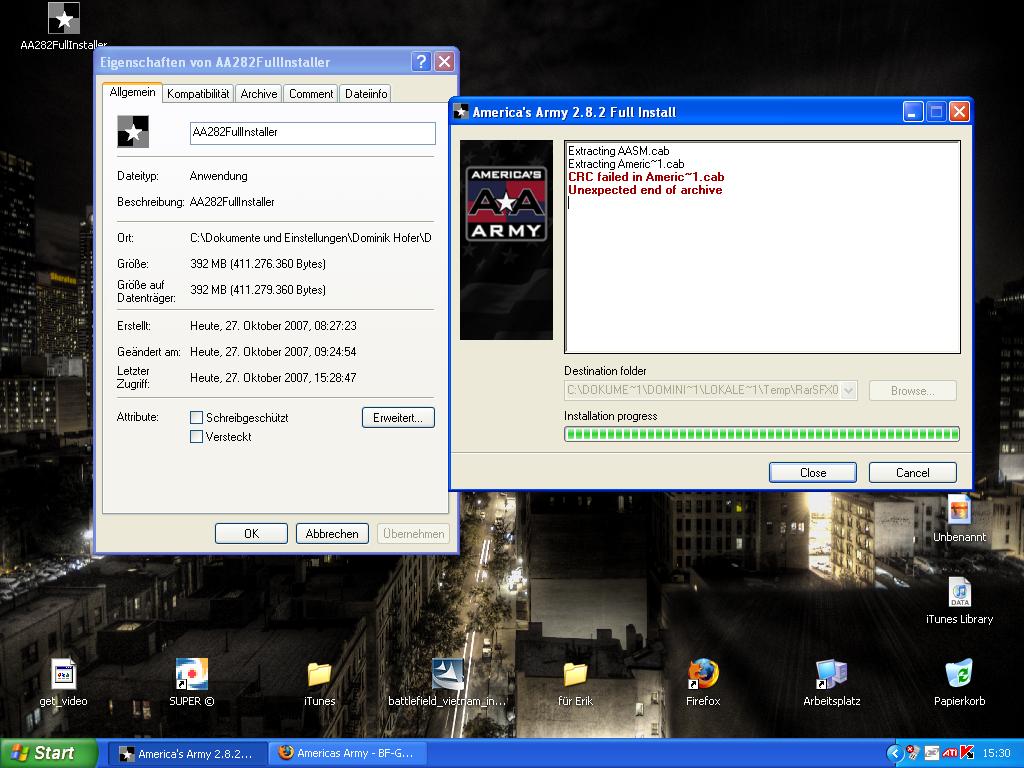
Task: Switch to the Americas Army Firefox taskbar button
Action: [x=347, y=754]
